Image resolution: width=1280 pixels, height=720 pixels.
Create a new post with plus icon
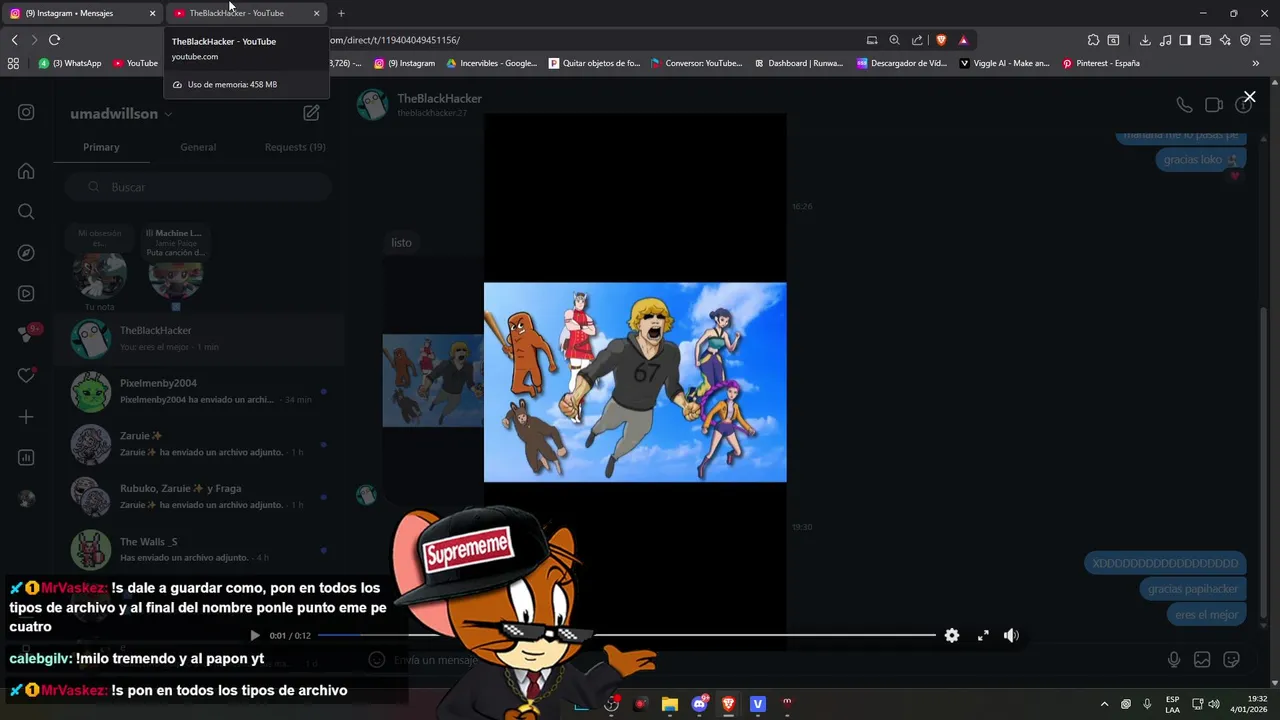point(26,417)
